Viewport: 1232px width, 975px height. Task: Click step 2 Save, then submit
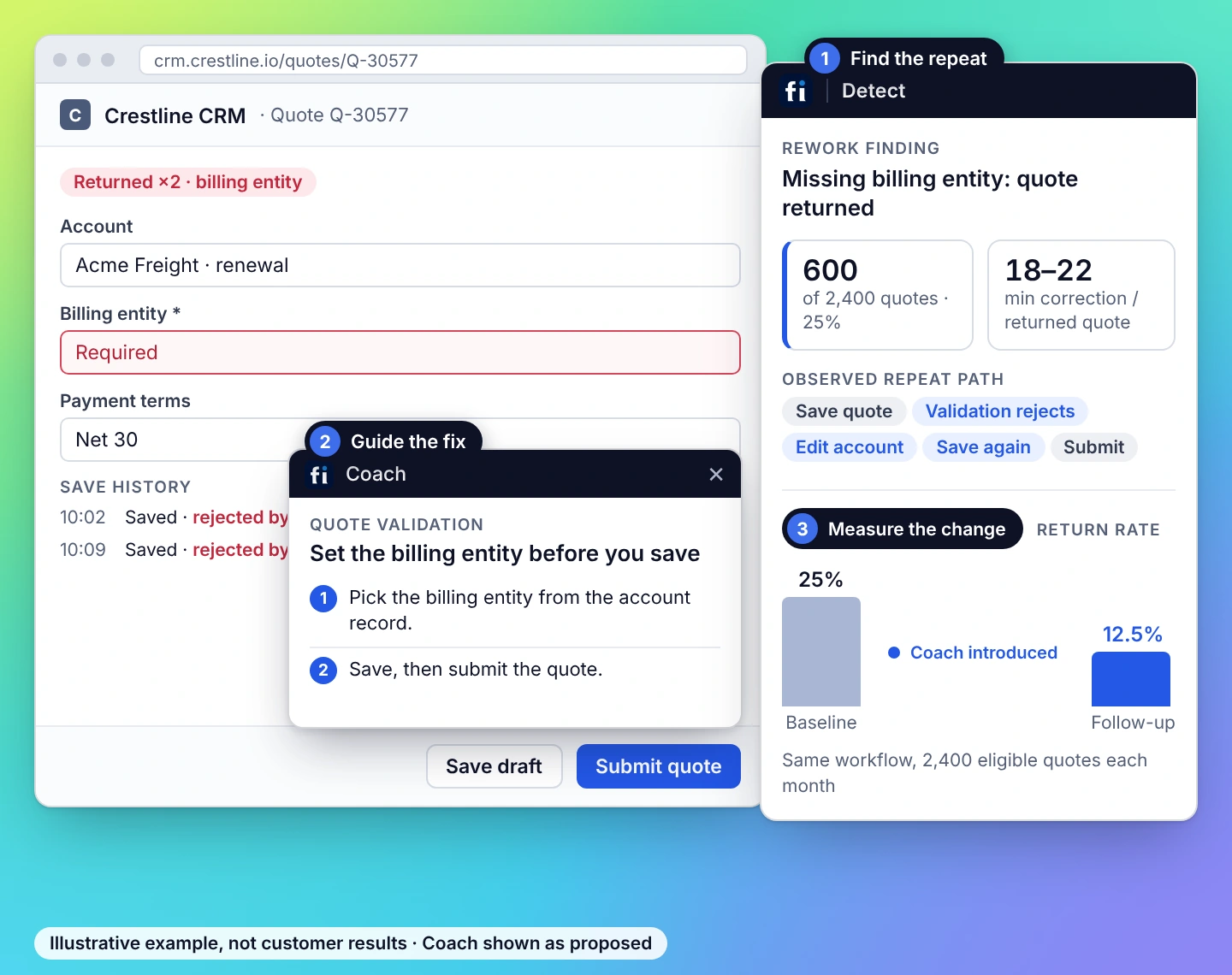(x=515, y=670)
